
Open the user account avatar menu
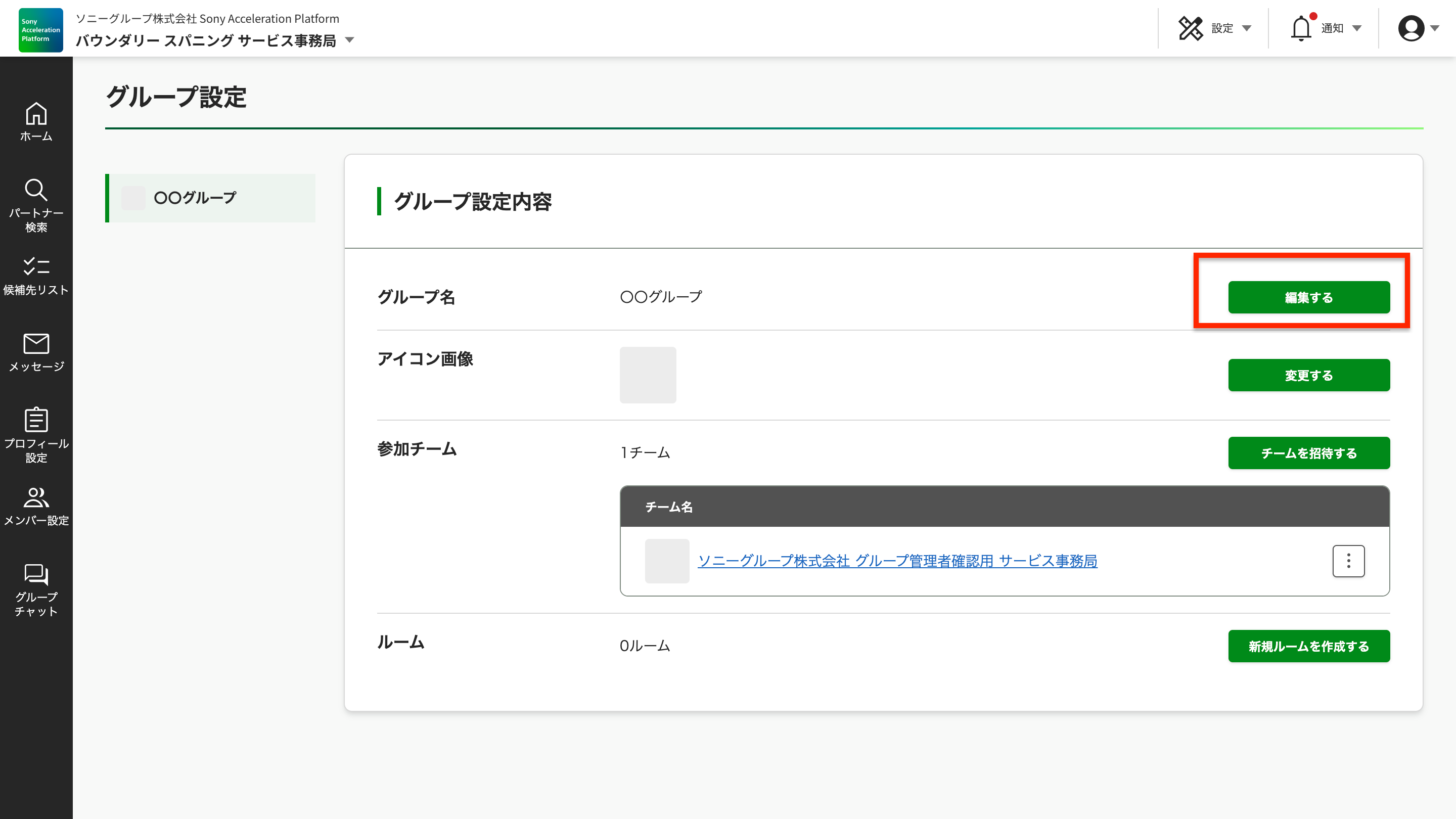pos(1411,28)
